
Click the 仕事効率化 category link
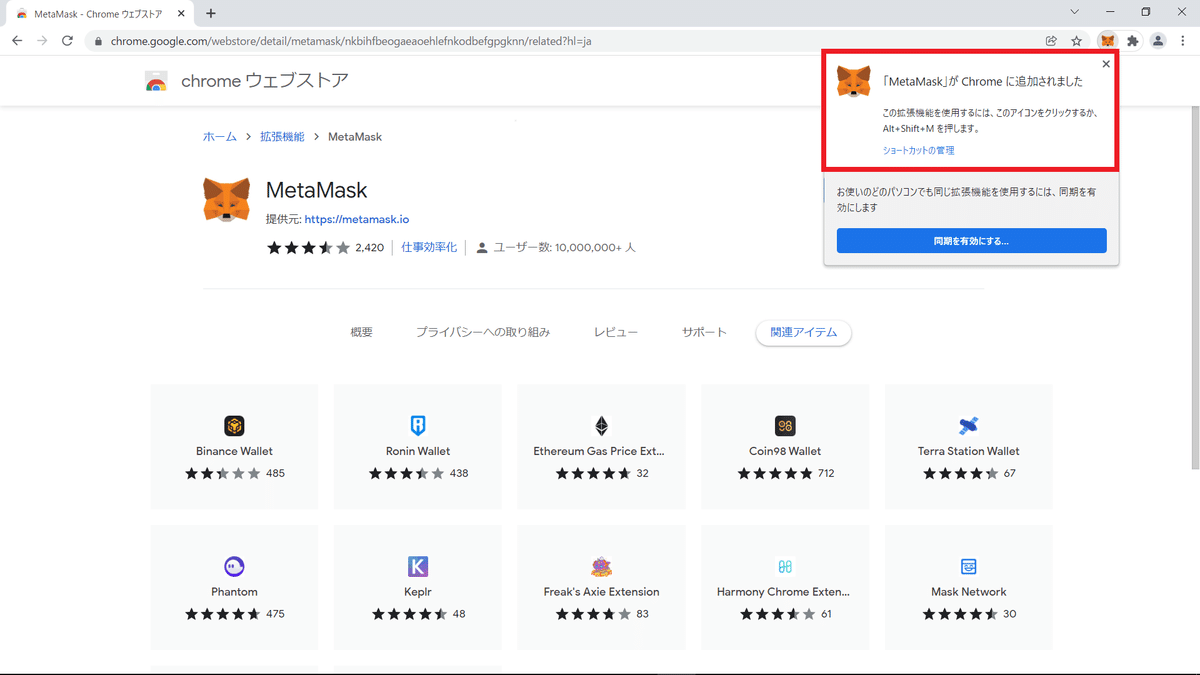point(429,247)
